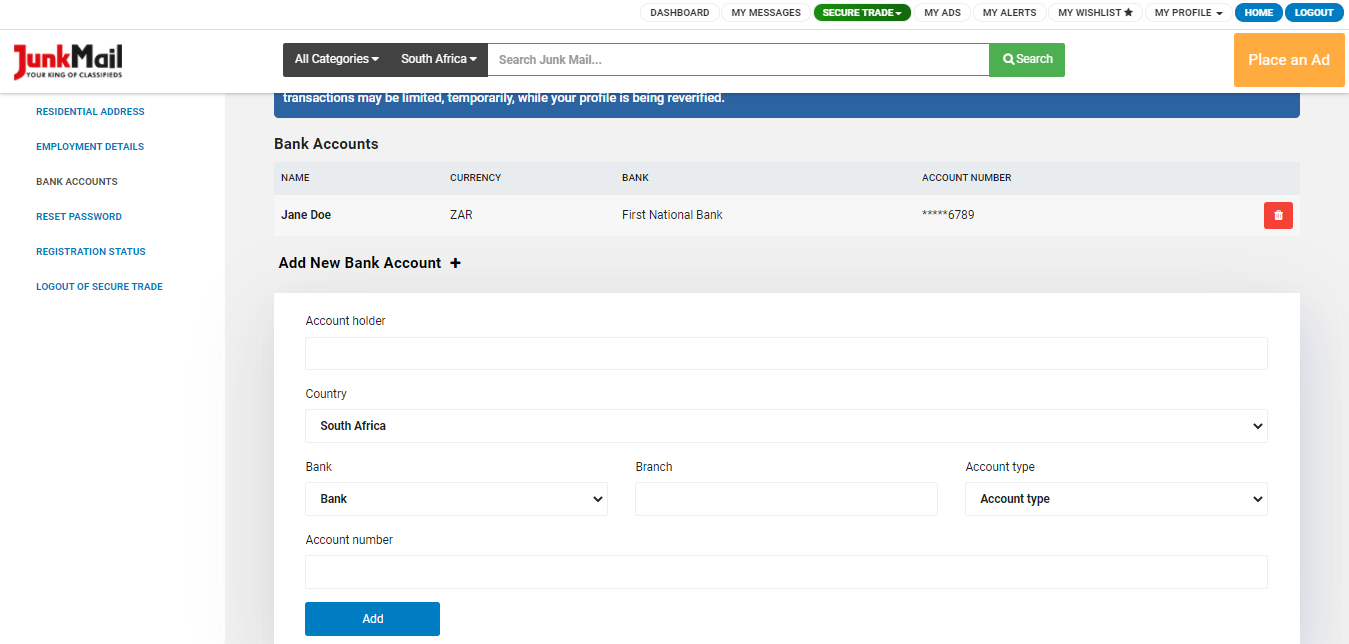The image size is (1349, 644).
Task: Click the plus icon beside Add New Bank Account
Action: (x=456, y=262)
